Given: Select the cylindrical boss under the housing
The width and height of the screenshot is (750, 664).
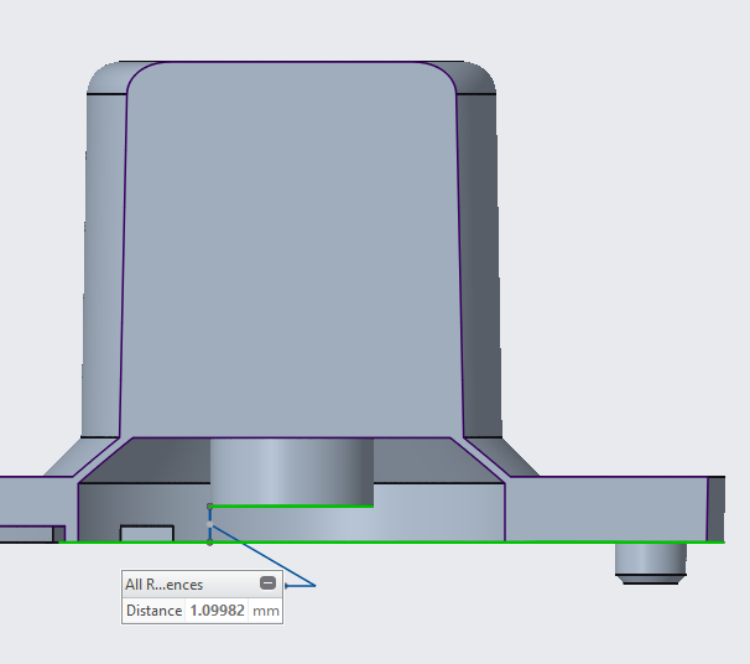Looking at the screenshot, I should [x=290, y=470].
